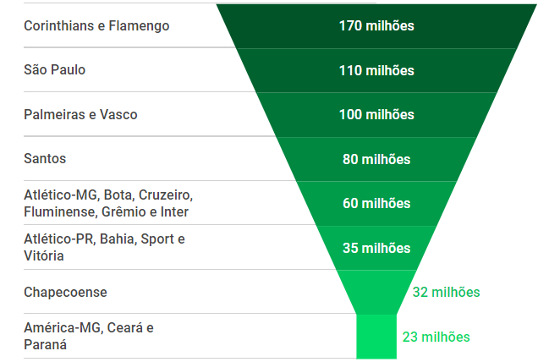Click the Atlético-PR, Bahia, Sport e Vitória label

(x=104, y=247)
